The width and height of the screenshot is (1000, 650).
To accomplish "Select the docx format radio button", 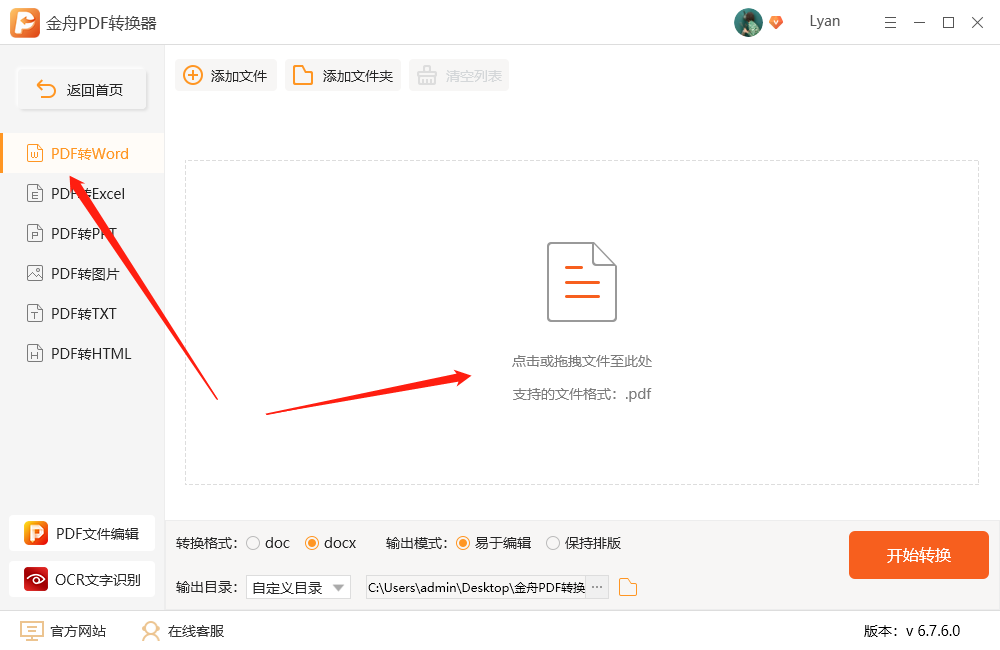I will pyautogui.click(x=312, y=543).
